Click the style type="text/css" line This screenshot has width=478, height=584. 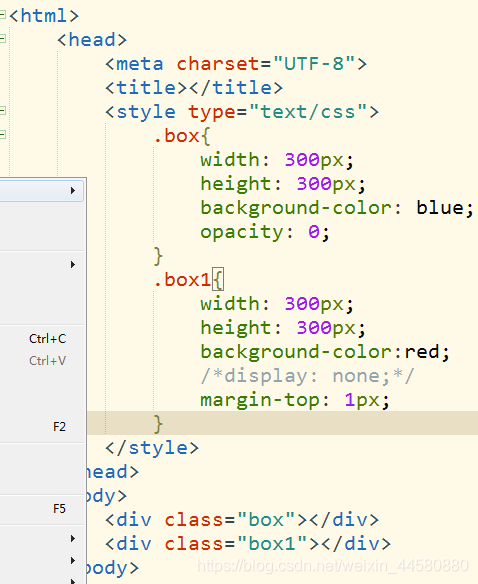pos(242,112)
